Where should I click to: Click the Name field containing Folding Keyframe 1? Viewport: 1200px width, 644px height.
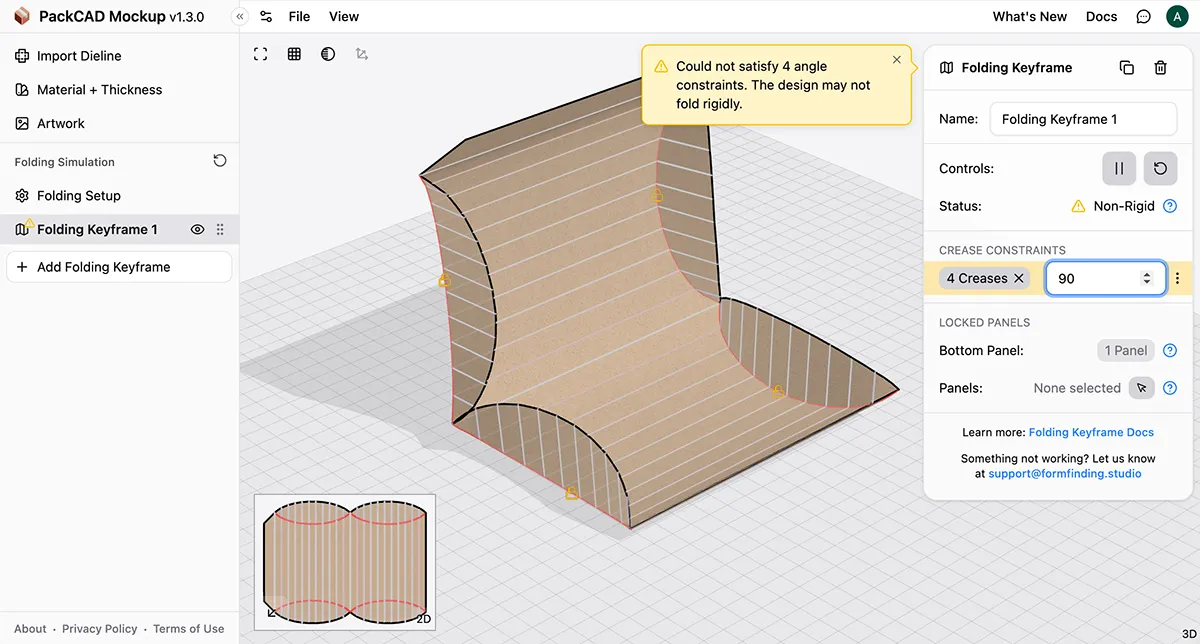pos(1083,119)
